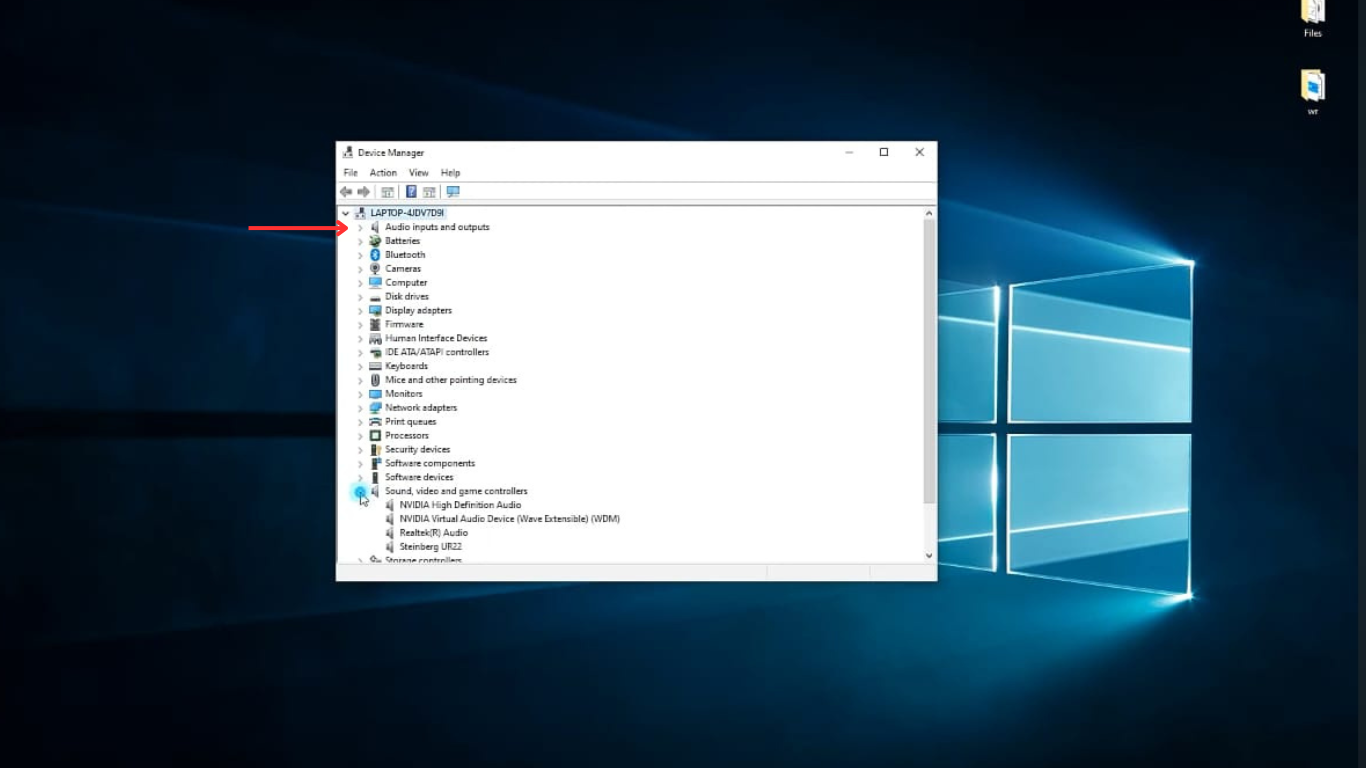Image resolution: width=1366 pixels, height=768 pixels.
Task: Click the blue Bluetooth icon
Action: point(375,255)
